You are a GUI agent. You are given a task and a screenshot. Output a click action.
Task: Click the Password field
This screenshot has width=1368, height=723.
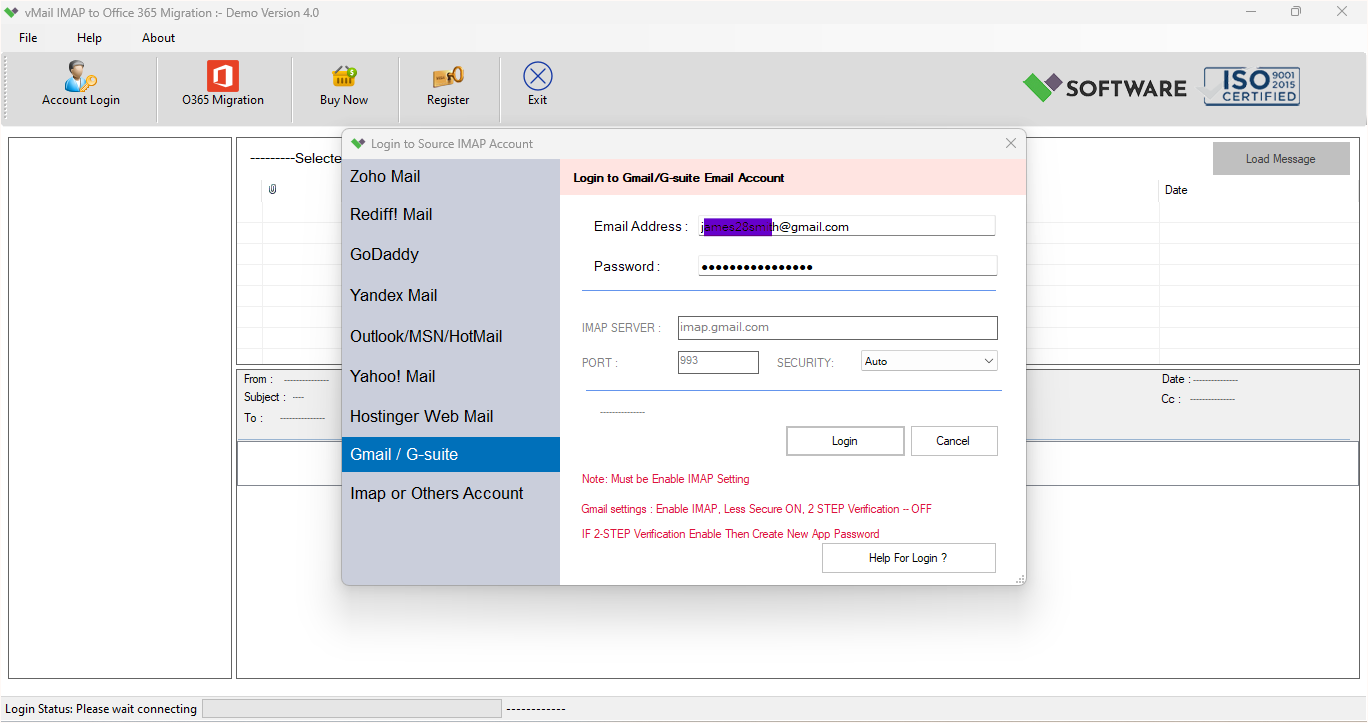pos(847,266)
